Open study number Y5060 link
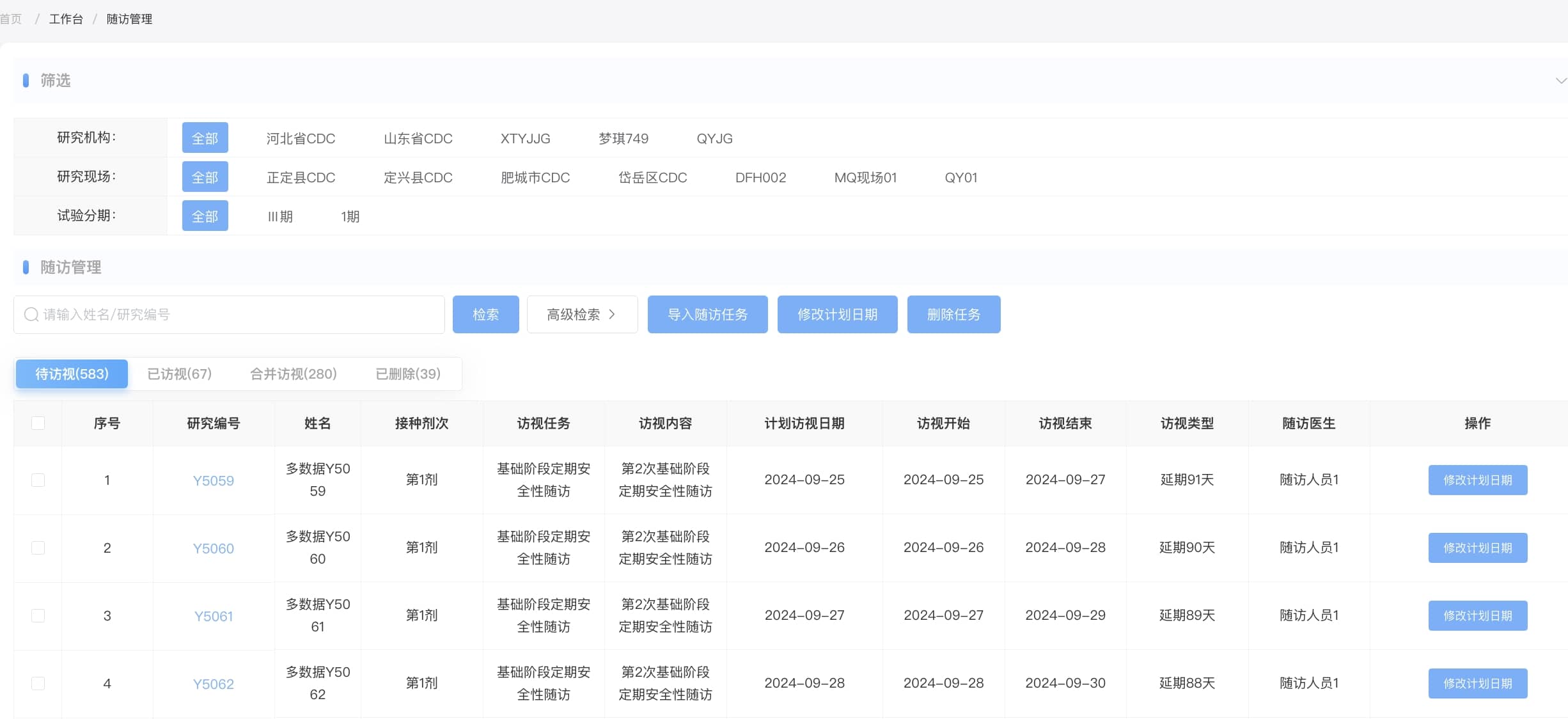Image resolution: width=1568 pixels, height=719 pixels. [x=214, y=548]
